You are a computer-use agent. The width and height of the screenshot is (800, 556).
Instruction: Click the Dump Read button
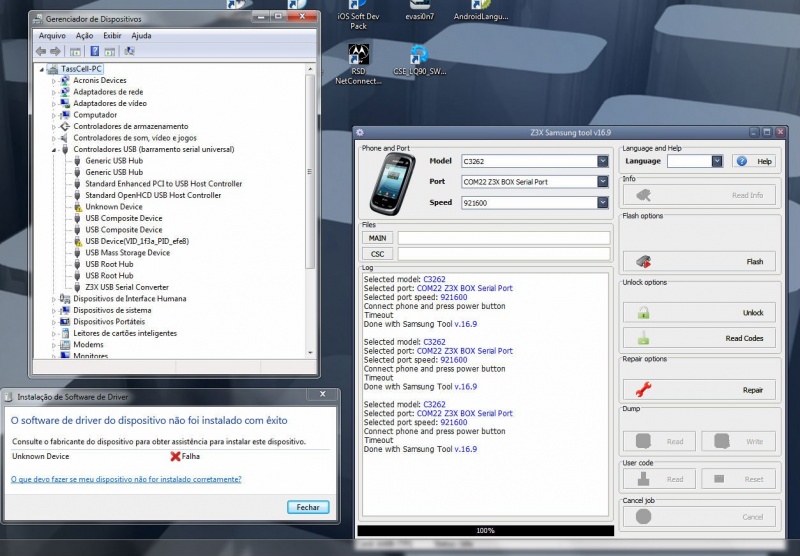tap(659, 441)
